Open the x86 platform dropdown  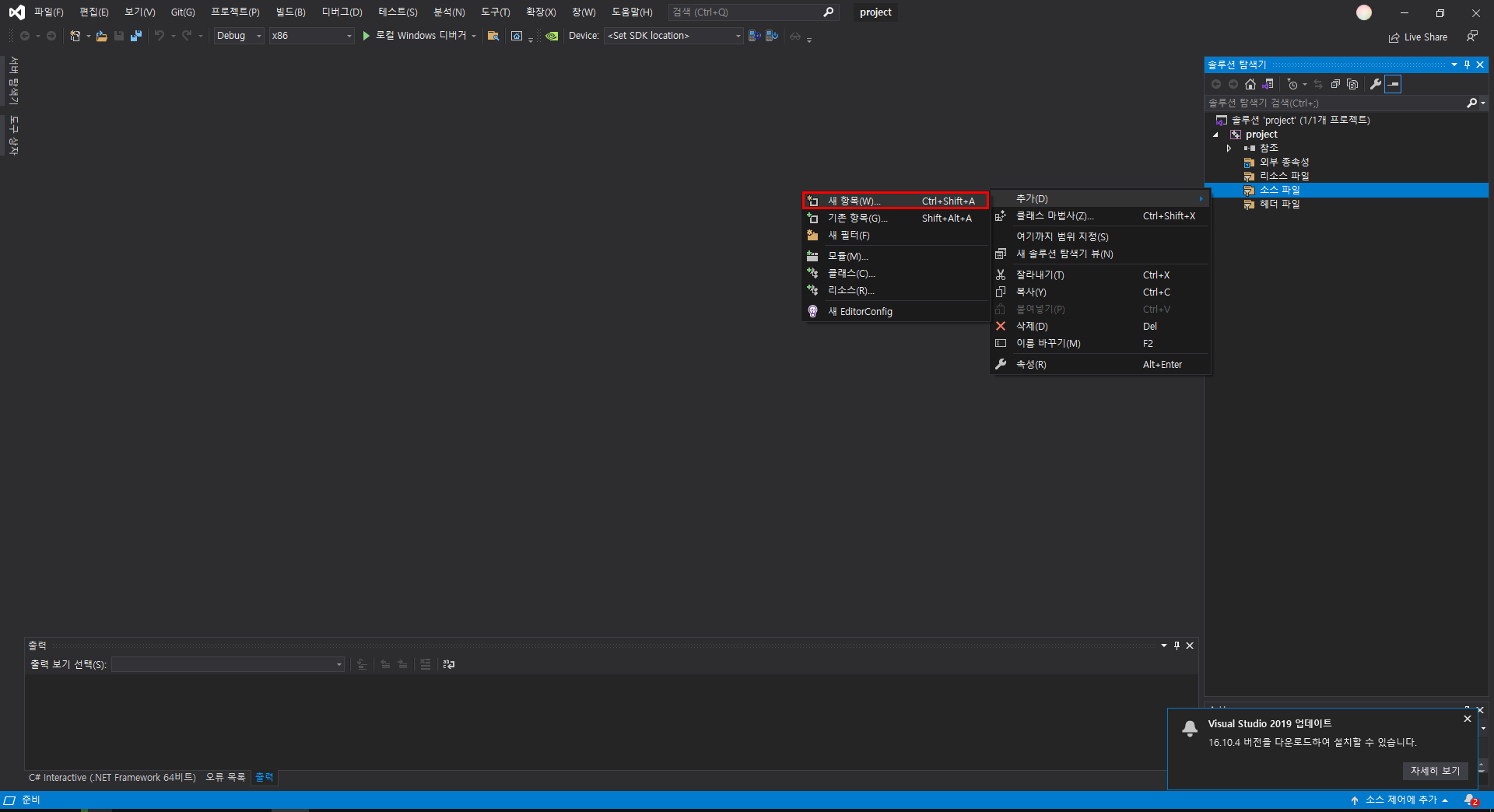click(x=311, y=36)
